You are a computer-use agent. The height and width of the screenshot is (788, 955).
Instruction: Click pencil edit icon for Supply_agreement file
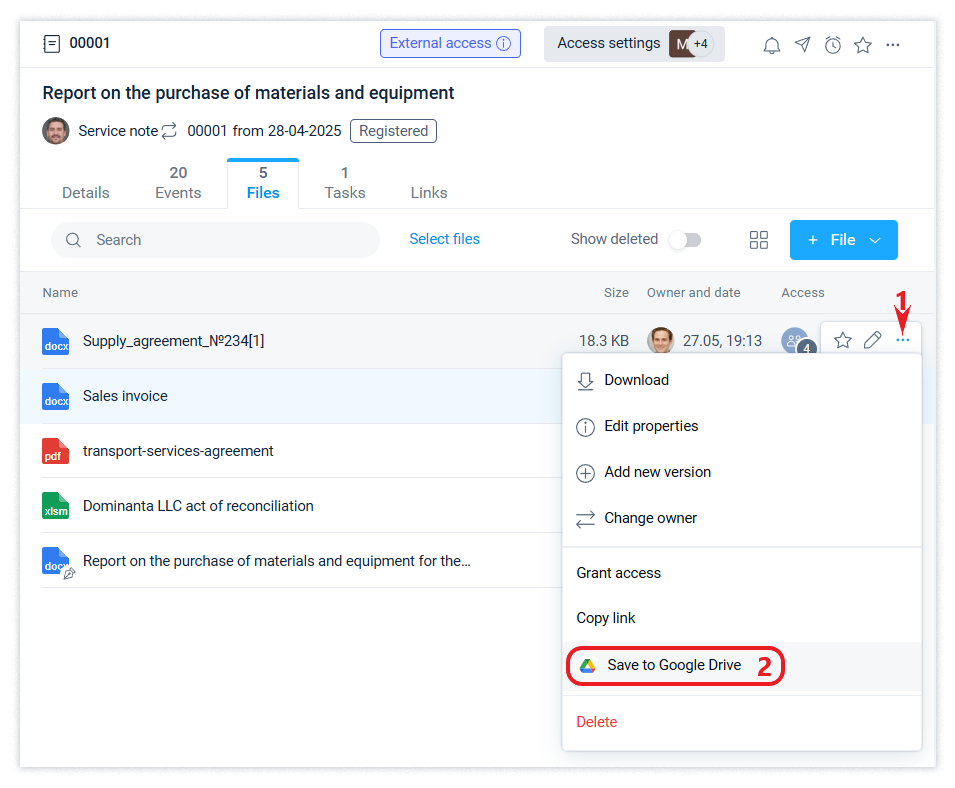click(x=873, y=341)
